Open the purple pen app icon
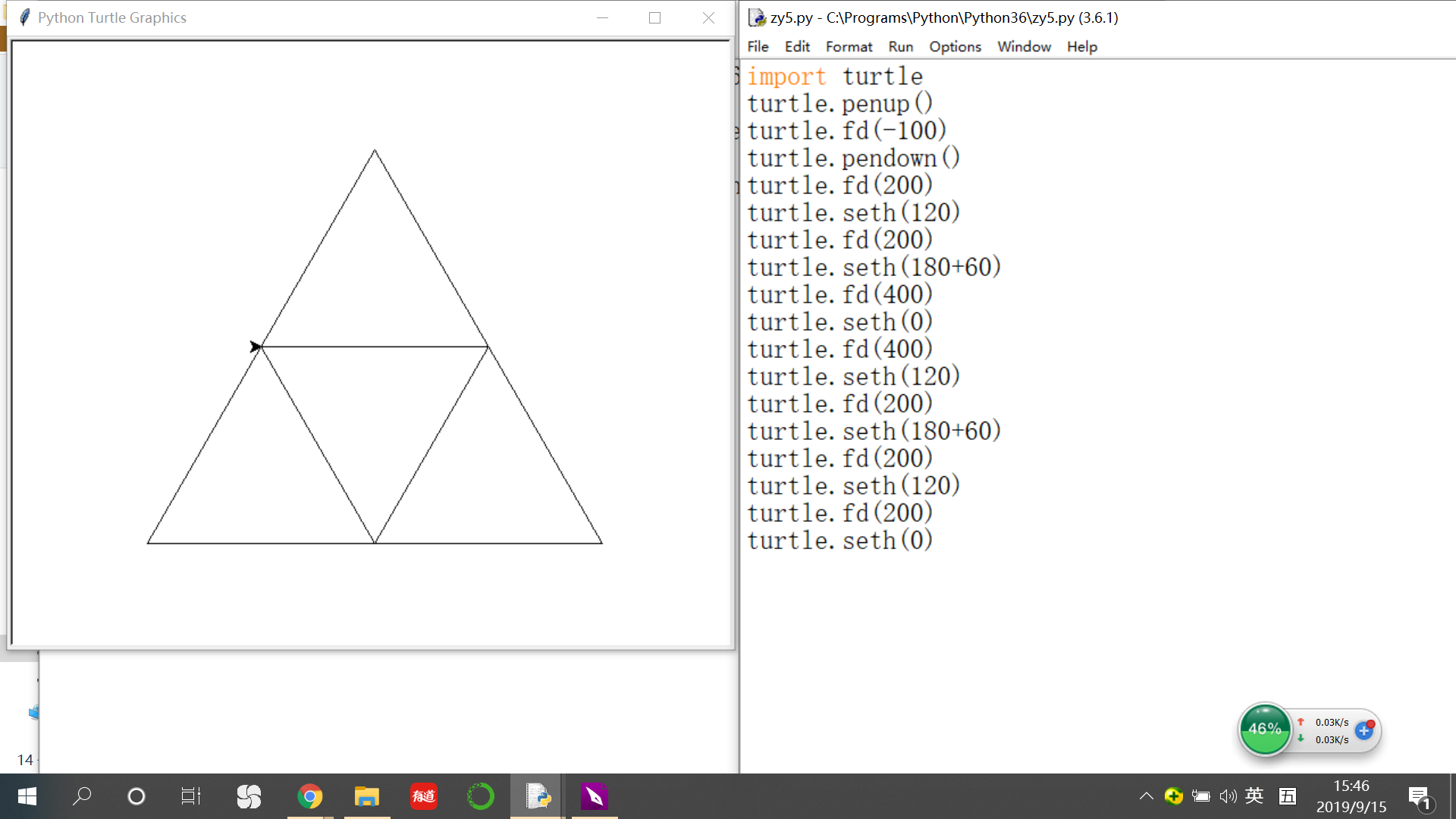The width and height of the screenshot is (1456, 819). point(594,796)
